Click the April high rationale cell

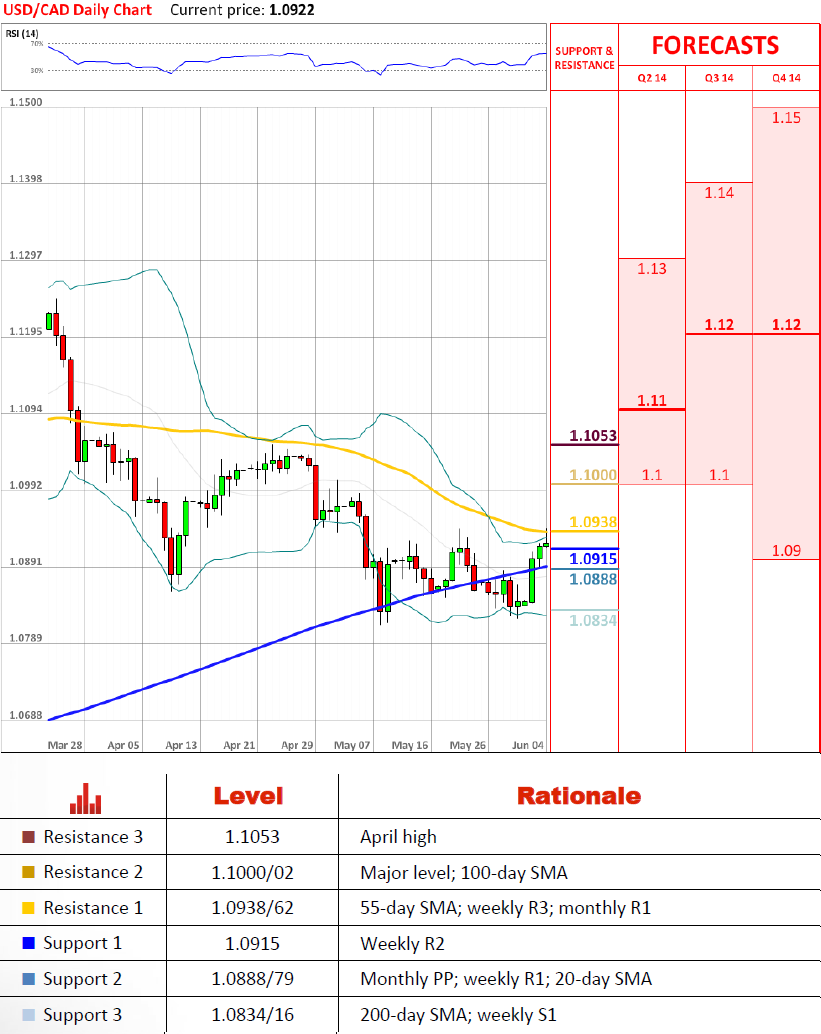click(x=398, y=837)
